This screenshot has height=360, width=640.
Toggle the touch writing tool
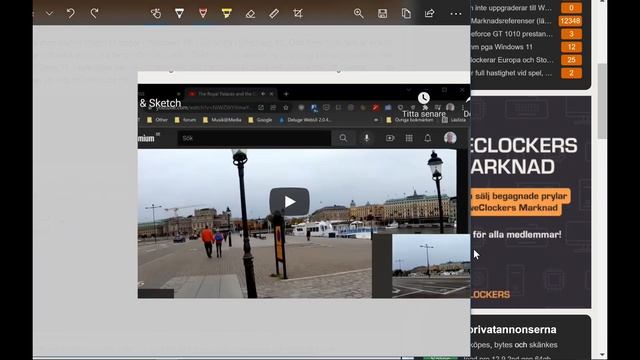click(x=156, y=13)
